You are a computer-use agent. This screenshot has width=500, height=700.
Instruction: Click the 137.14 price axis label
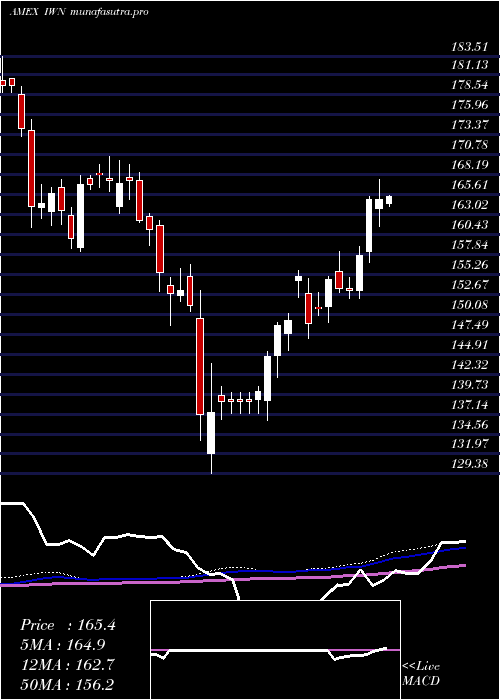point(469,405)
